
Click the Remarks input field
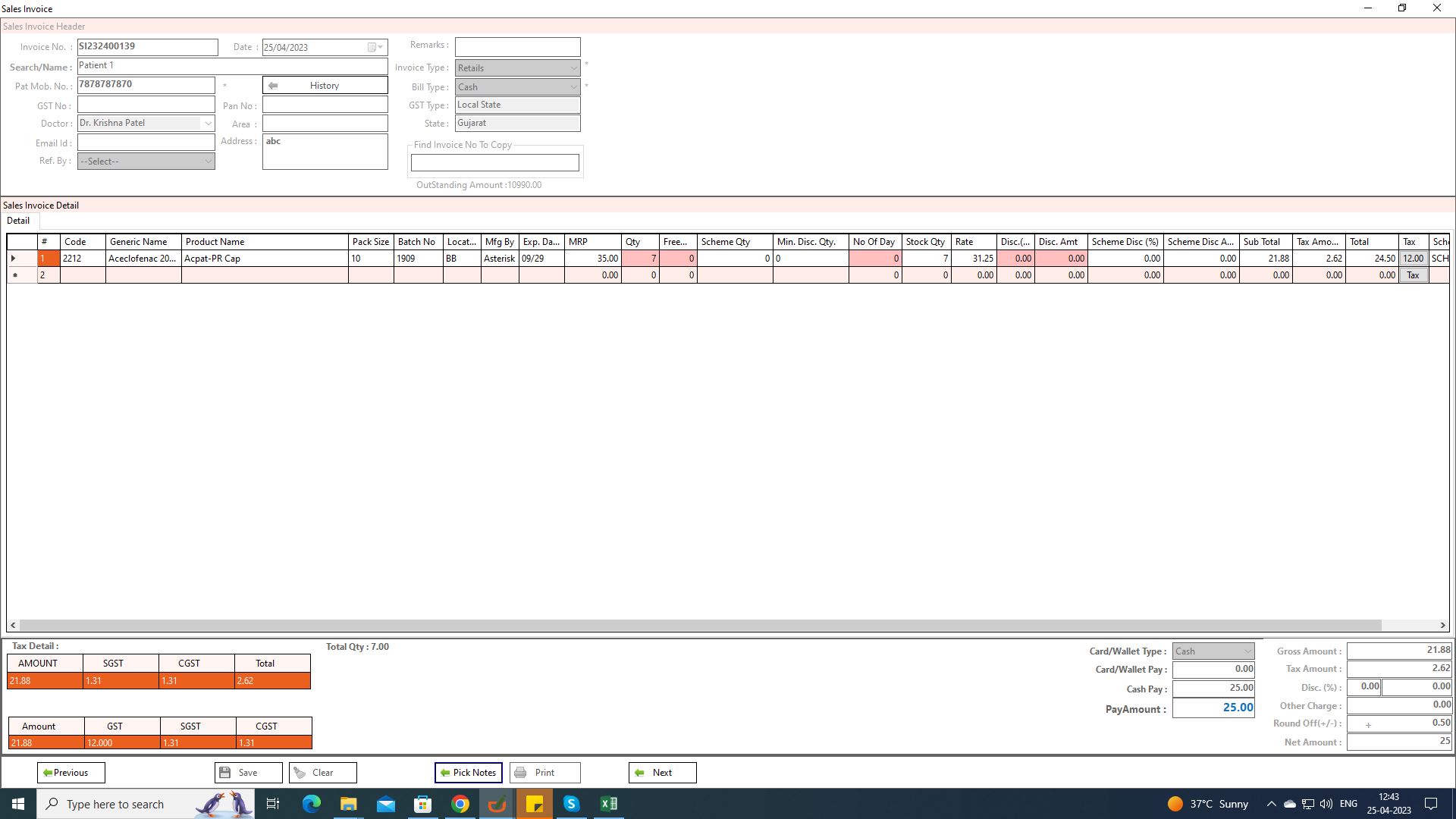tap(517, 47)
